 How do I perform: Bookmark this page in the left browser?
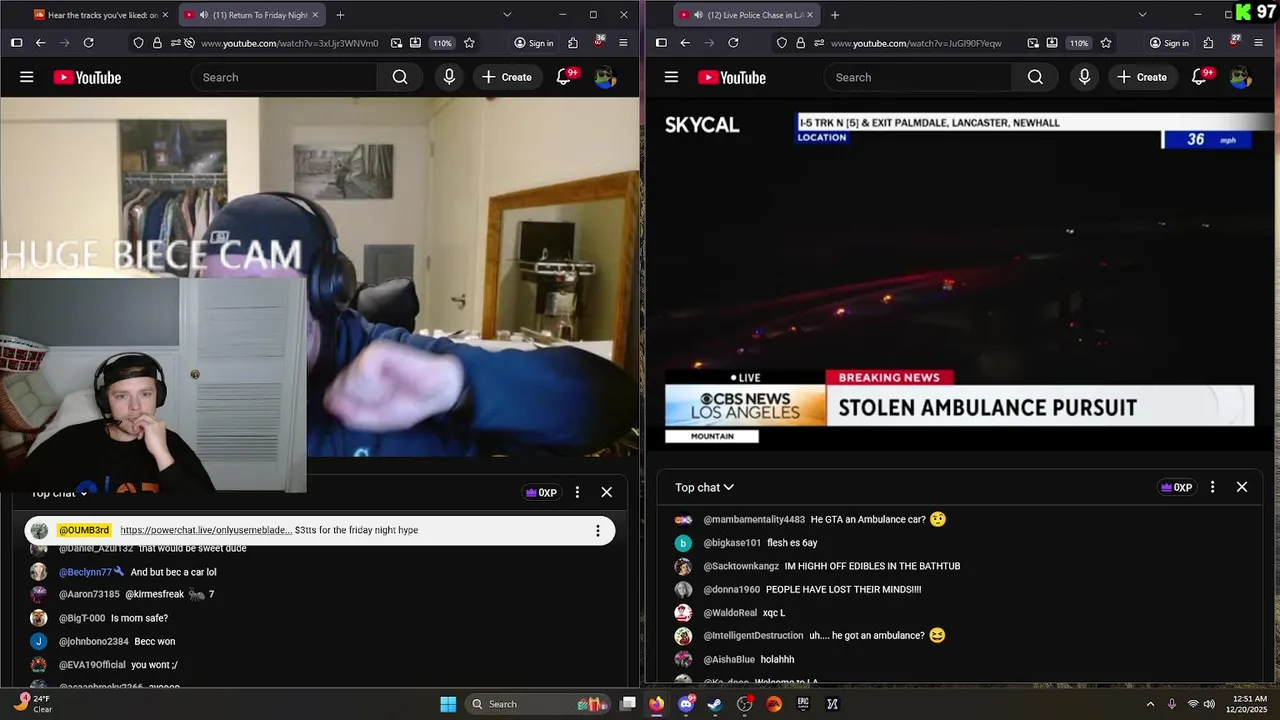point(469,43)
